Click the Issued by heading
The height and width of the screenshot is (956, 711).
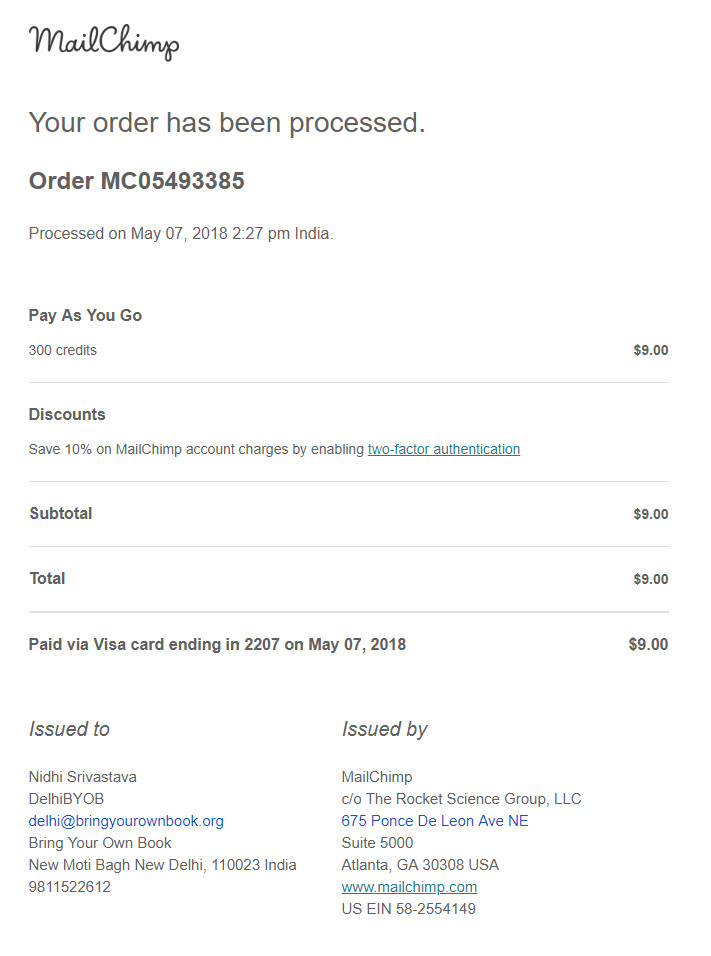click(x=385, y=729)
